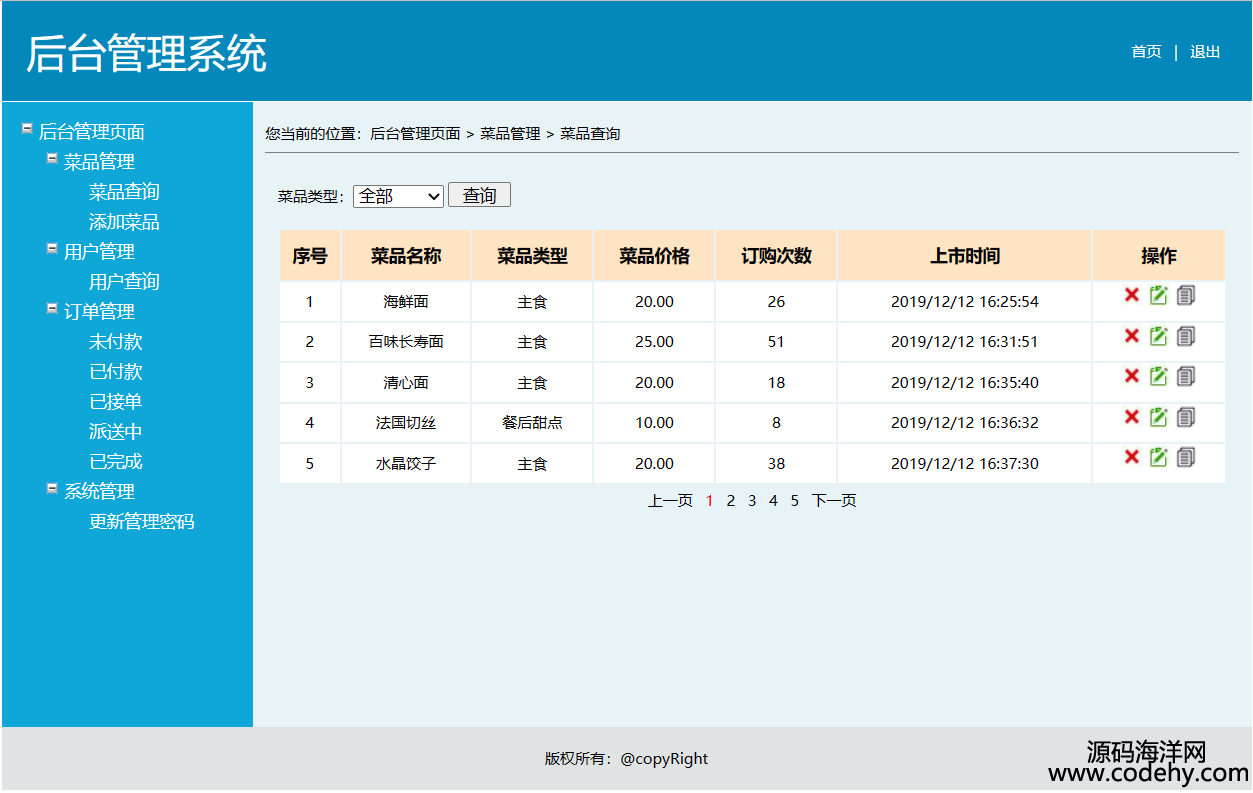
Task: Go to 下一页 in pagination
Action: [x=834, y=501]
